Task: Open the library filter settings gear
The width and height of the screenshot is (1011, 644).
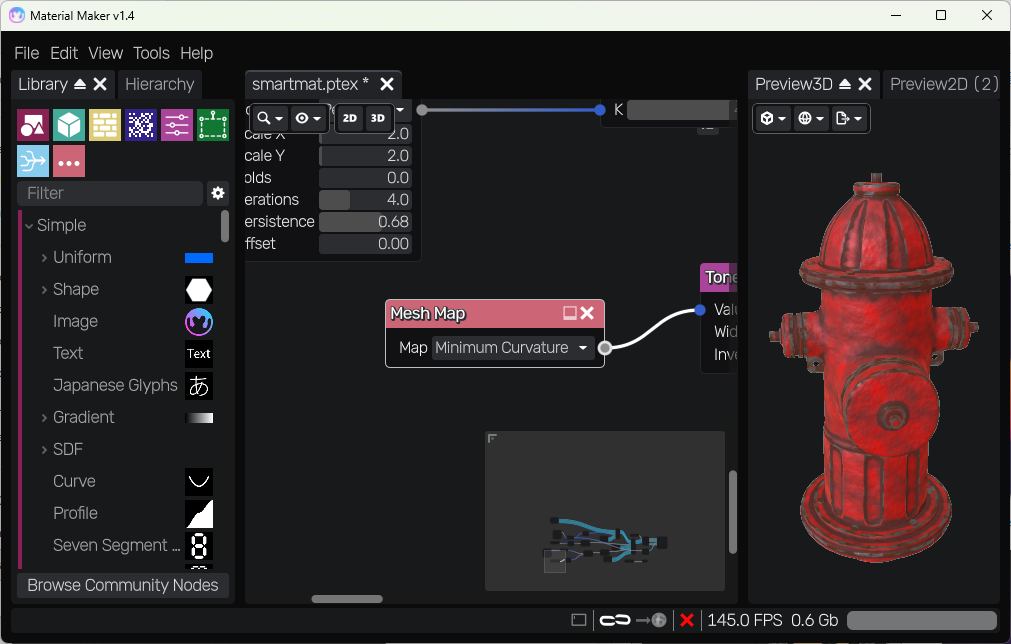Action: (x=218, y=193)
